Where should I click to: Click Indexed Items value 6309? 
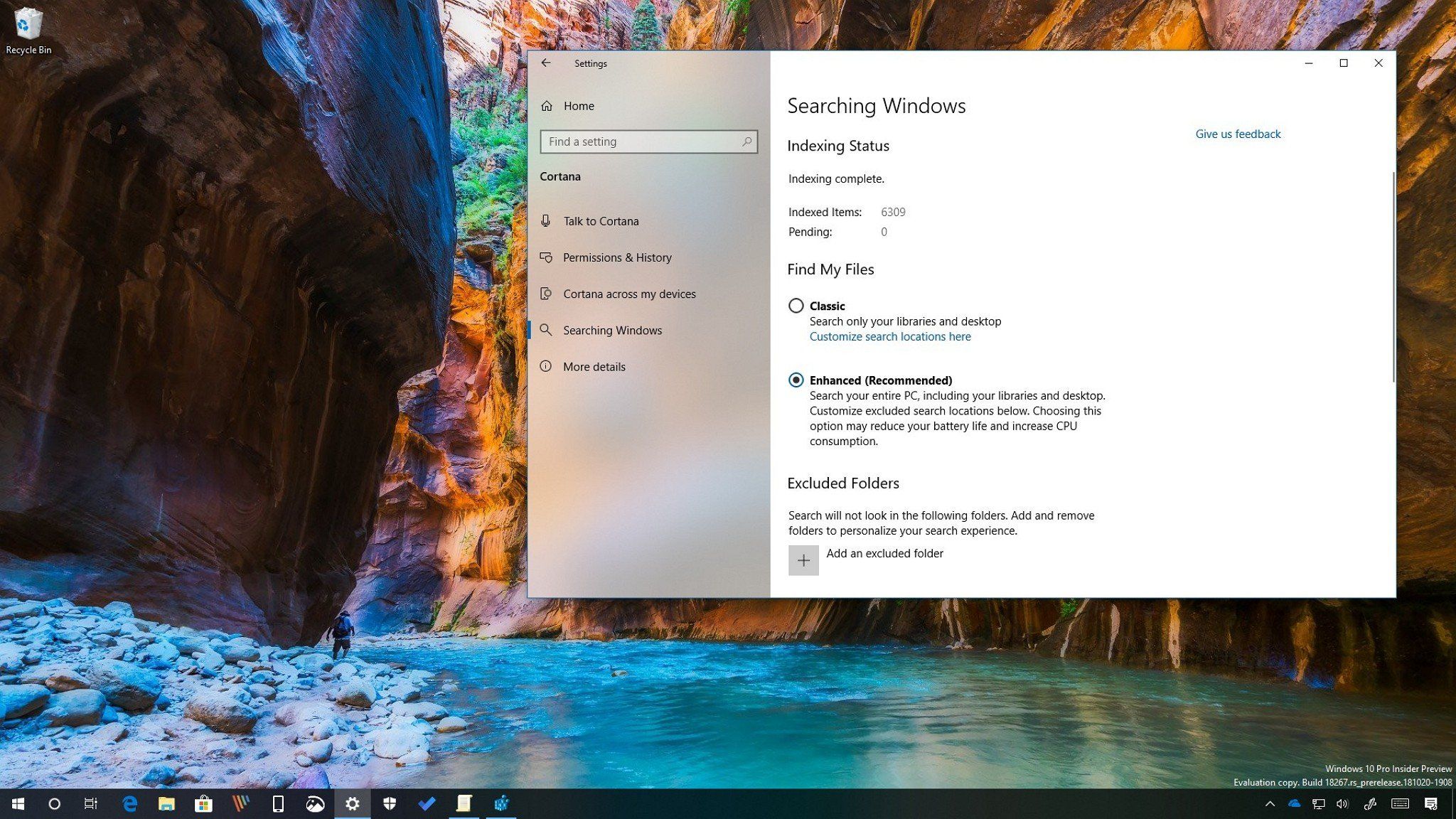(x=893, y=212)
